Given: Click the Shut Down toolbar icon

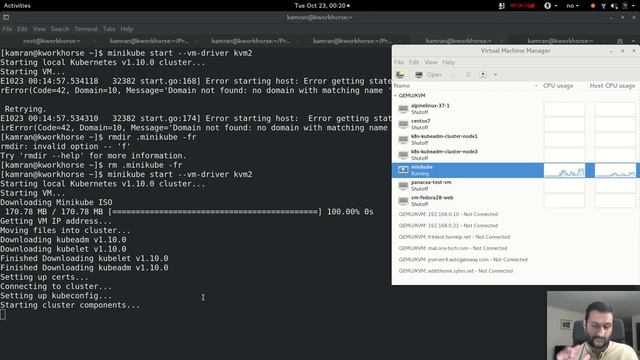Looking at the screenshot, I should pyautogui.click(x=483, y=75).
